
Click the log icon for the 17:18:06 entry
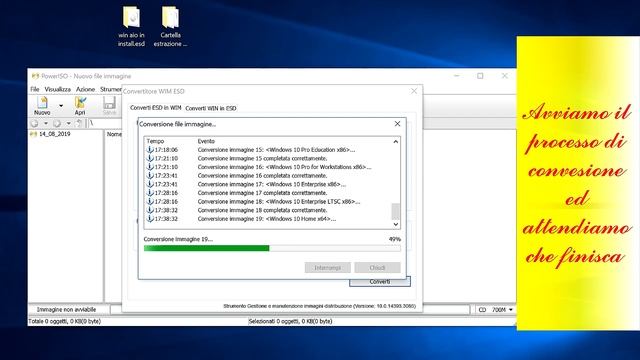(150, 150)
